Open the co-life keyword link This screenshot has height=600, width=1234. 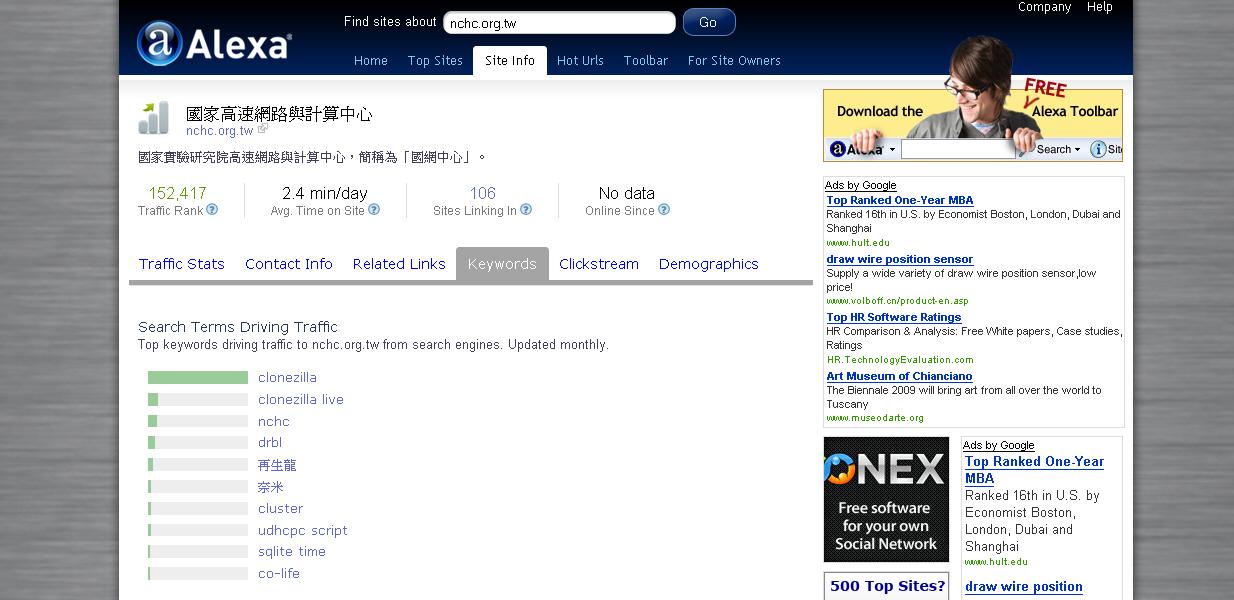(x=279, y=574)
